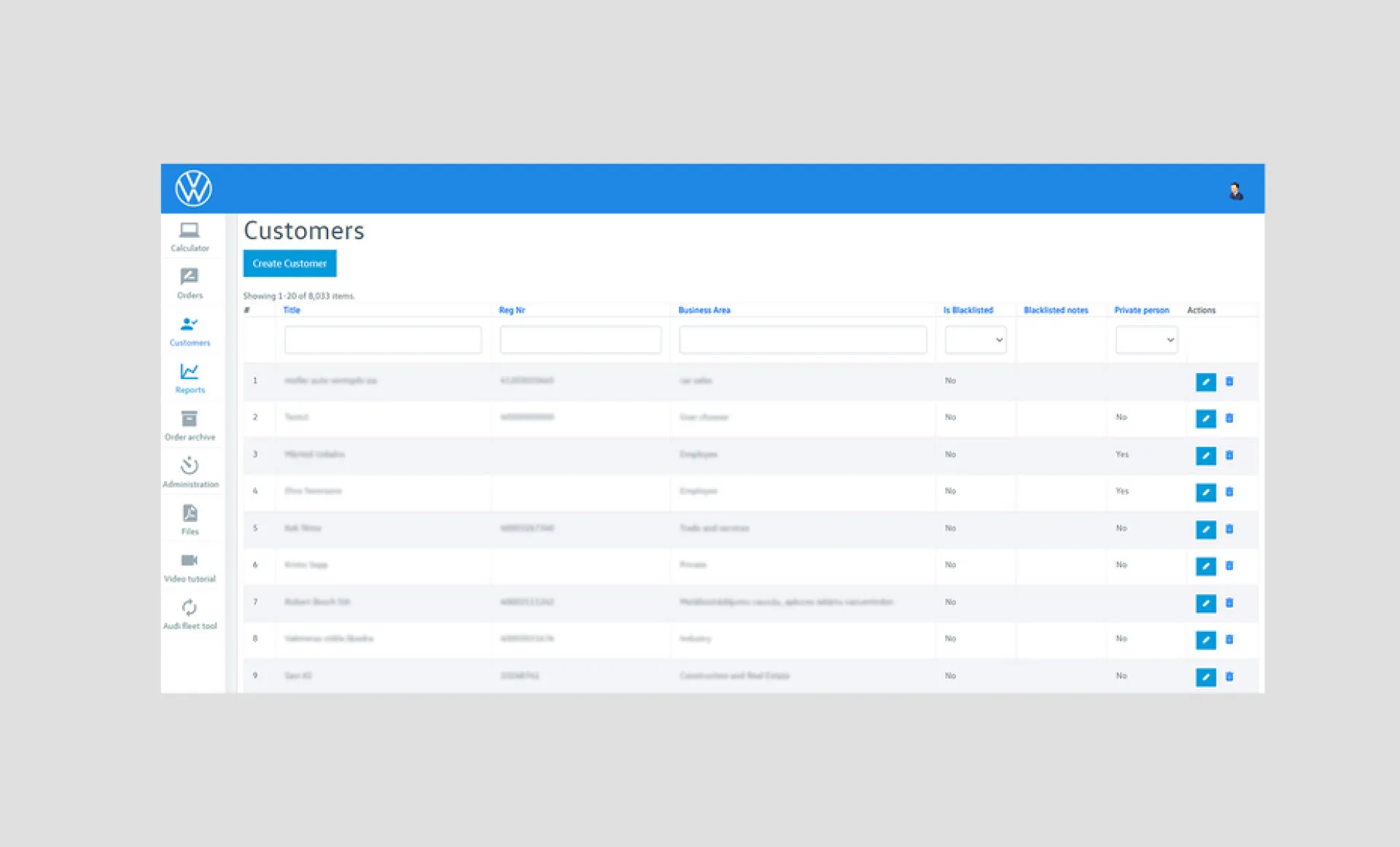Viewport: 1400px width, 847px height.
Task: Click the Volkswagen logo in header
Action: 193,188
